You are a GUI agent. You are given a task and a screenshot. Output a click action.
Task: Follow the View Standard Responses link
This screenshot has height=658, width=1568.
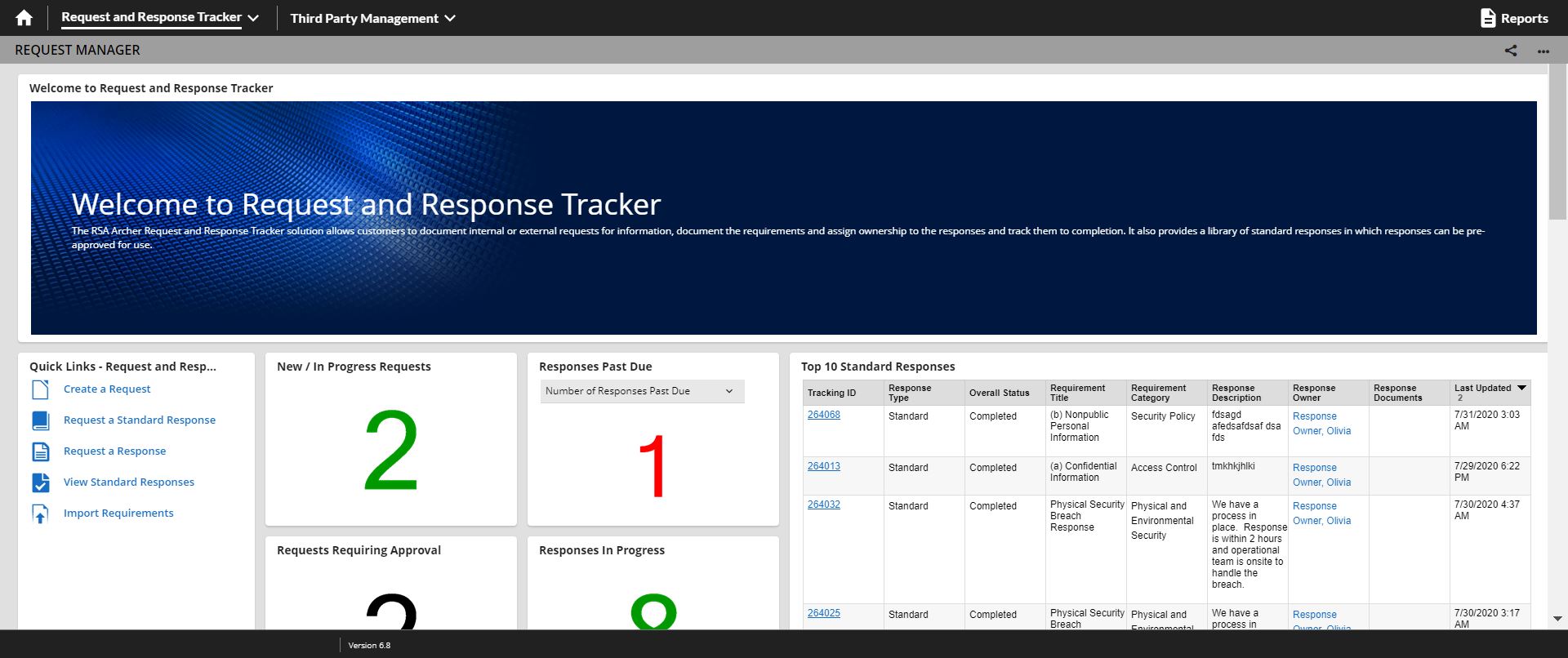pos(129,482)
